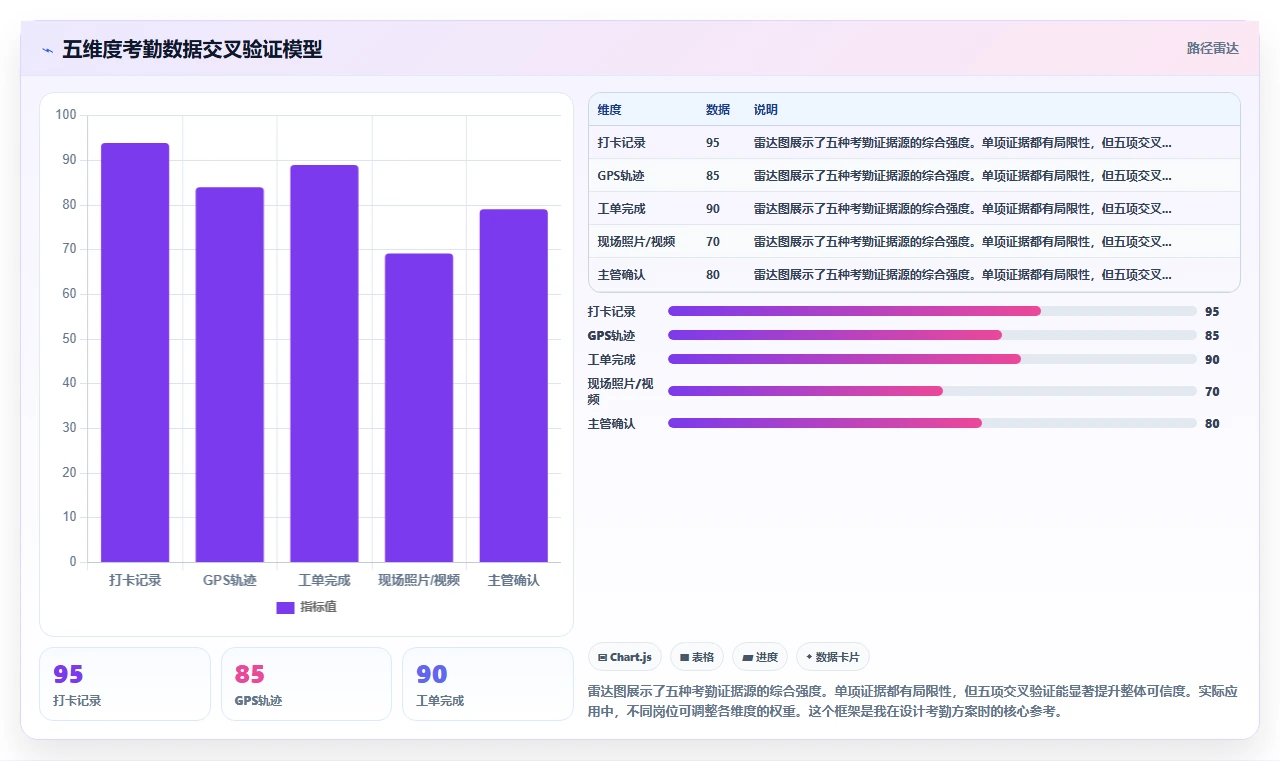Viewport: 1280px width, 761px height.
Task: Click the value 70 in the table
Action: [x=712, y=242]
